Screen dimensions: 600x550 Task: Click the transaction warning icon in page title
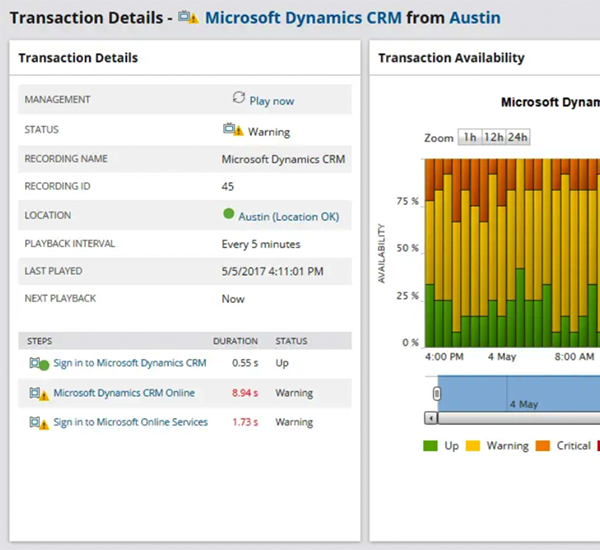pyautogui.click(x=188, y=18)
